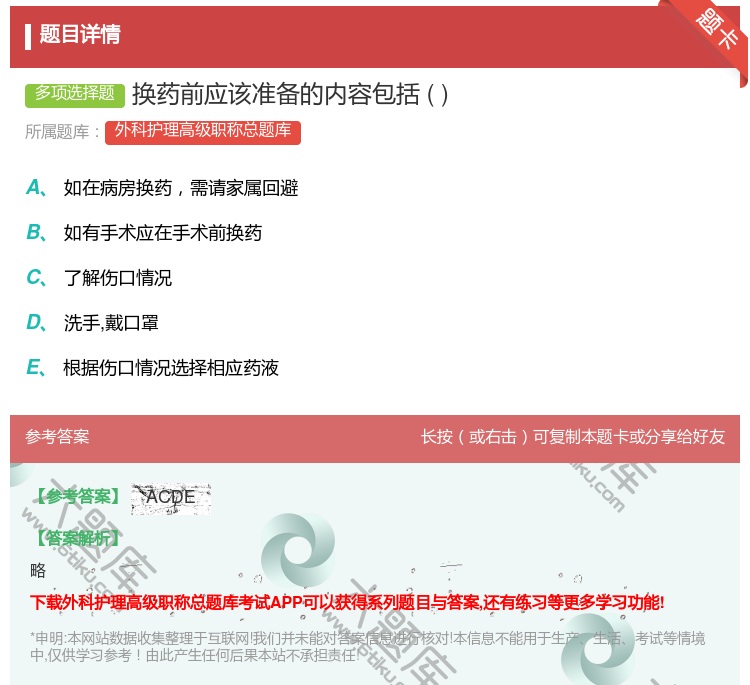The height and width of the screenshot is (685, 750).
Task: Click the red 下载外科护理高级职称总题库考试APP link
Action: pyautogui.click(x=347, y=602)
